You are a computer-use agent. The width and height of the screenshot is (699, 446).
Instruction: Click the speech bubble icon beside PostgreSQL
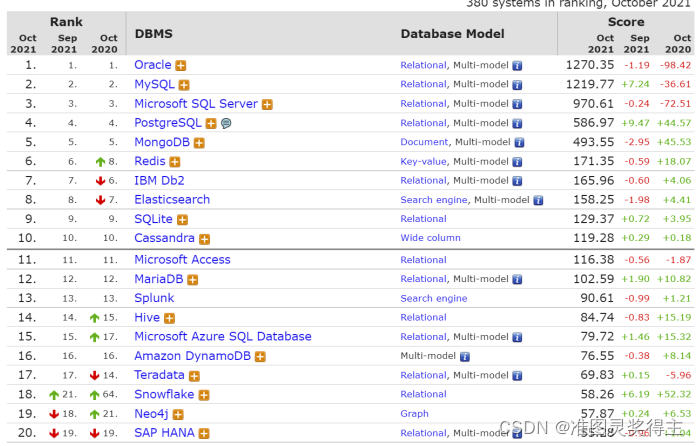coord(226,123)
